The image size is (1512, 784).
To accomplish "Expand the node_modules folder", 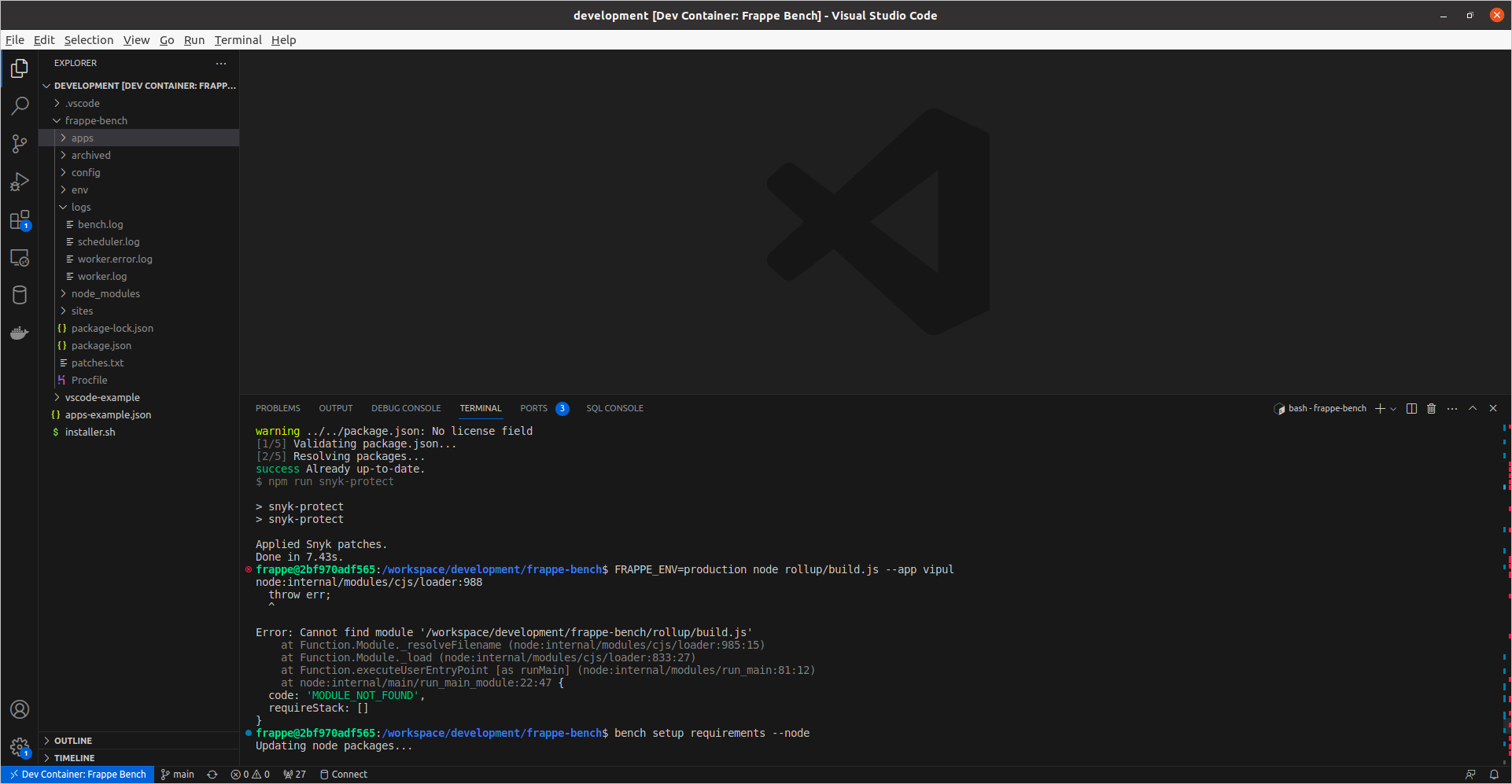I will pyautogui.click(x=139, y=293).
